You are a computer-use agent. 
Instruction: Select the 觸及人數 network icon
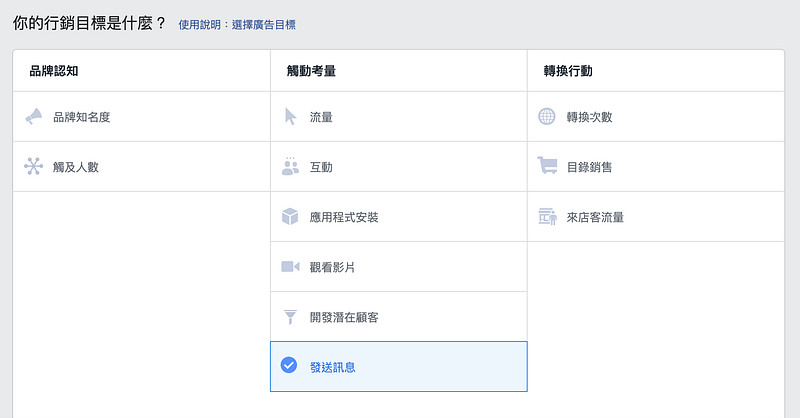coord(34,166)
